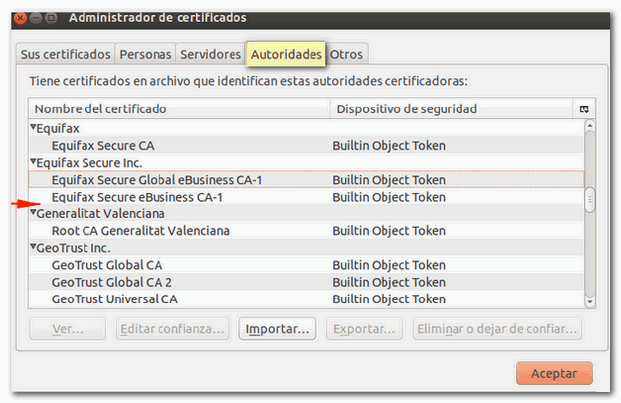Viewport: 621px width, 403px height.
Task: Open the Personas tab
Action: [x=146, y=54]
